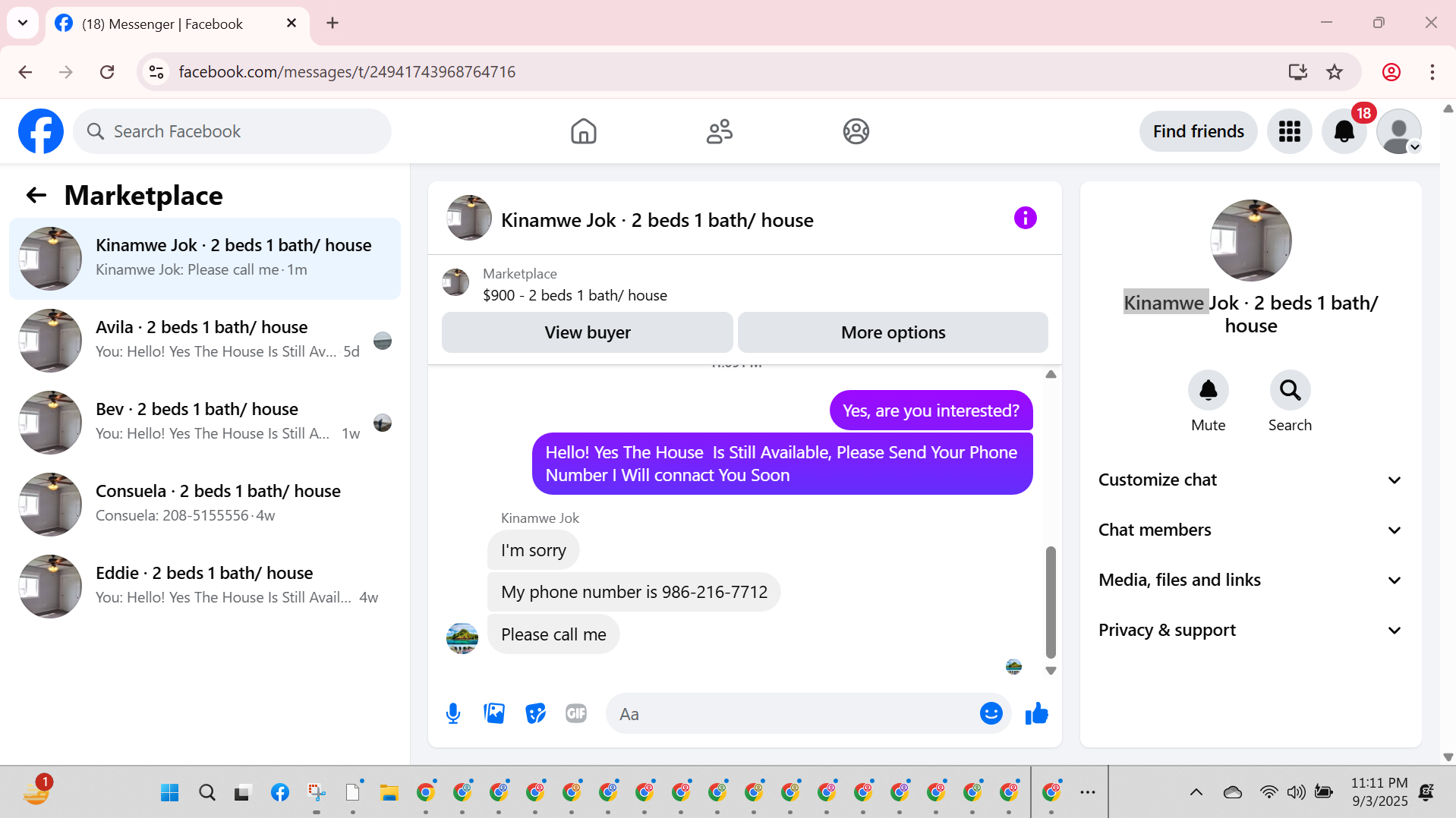1456x818 pixels.
Task: Navigate back in browser
Action: [25, 72]
